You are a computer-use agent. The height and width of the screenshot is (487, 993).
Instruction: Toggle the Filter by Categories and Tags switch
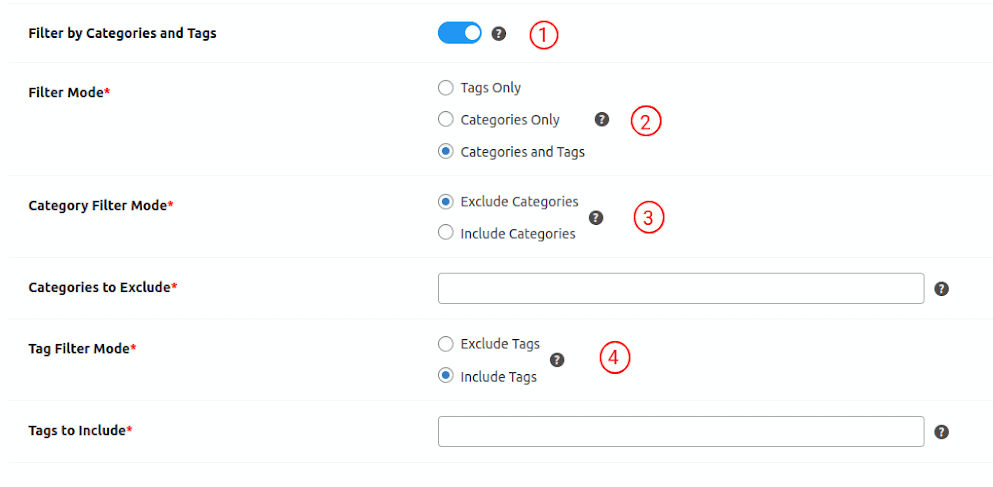460,33
